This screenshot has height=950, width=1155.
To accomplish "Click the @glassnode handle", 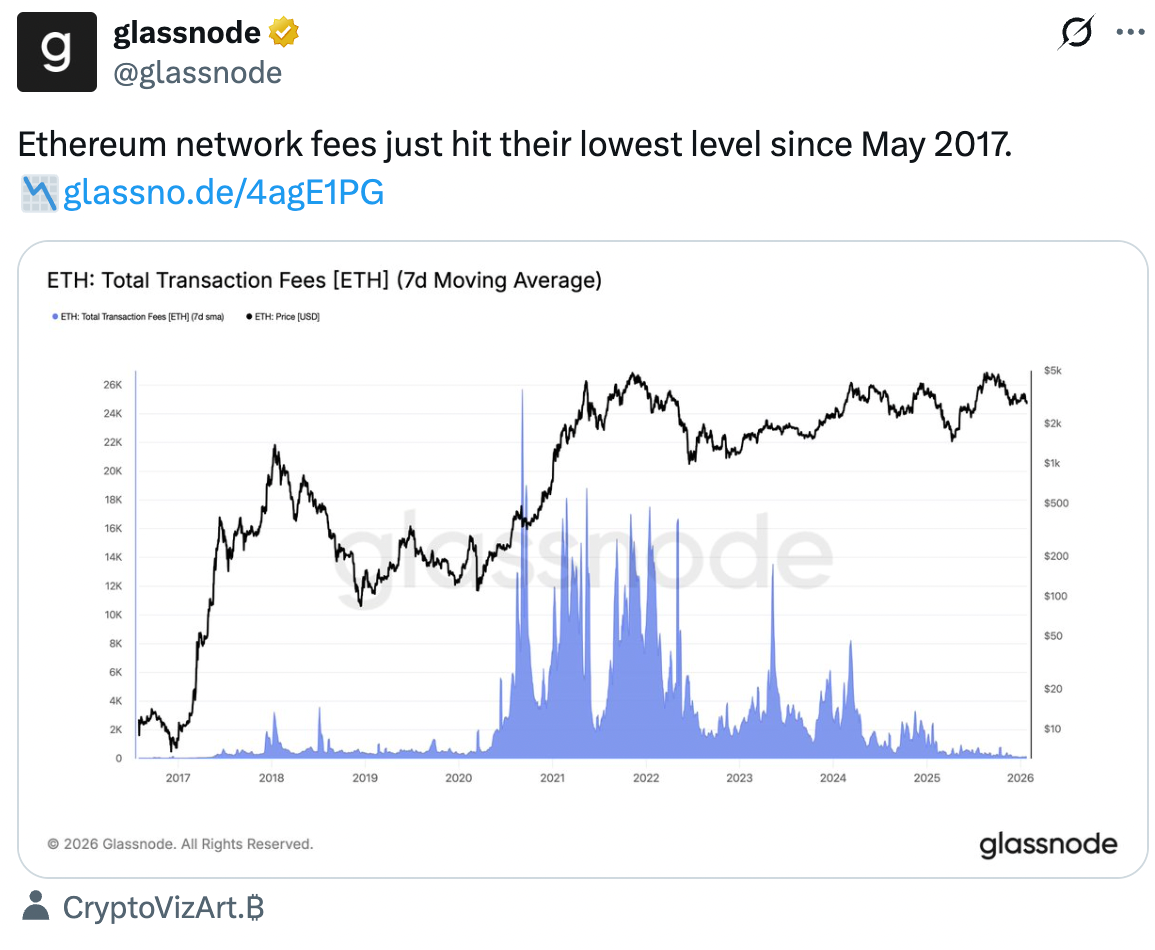I will (x=196, y=72).
